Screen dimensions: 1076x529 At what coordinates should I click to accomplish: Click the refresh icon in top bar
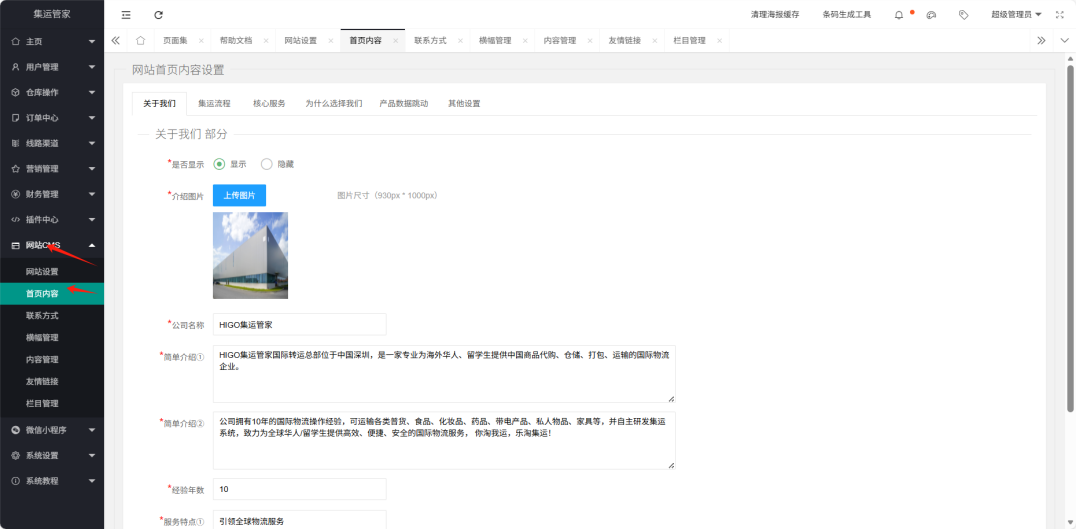159,14
